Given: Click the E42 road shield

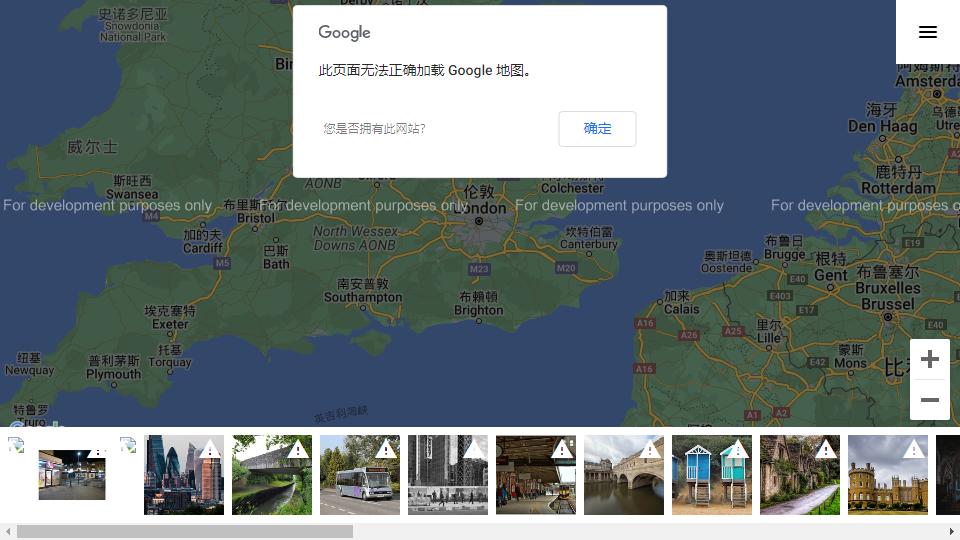Looking at the screenshot, I should point(817,362).
